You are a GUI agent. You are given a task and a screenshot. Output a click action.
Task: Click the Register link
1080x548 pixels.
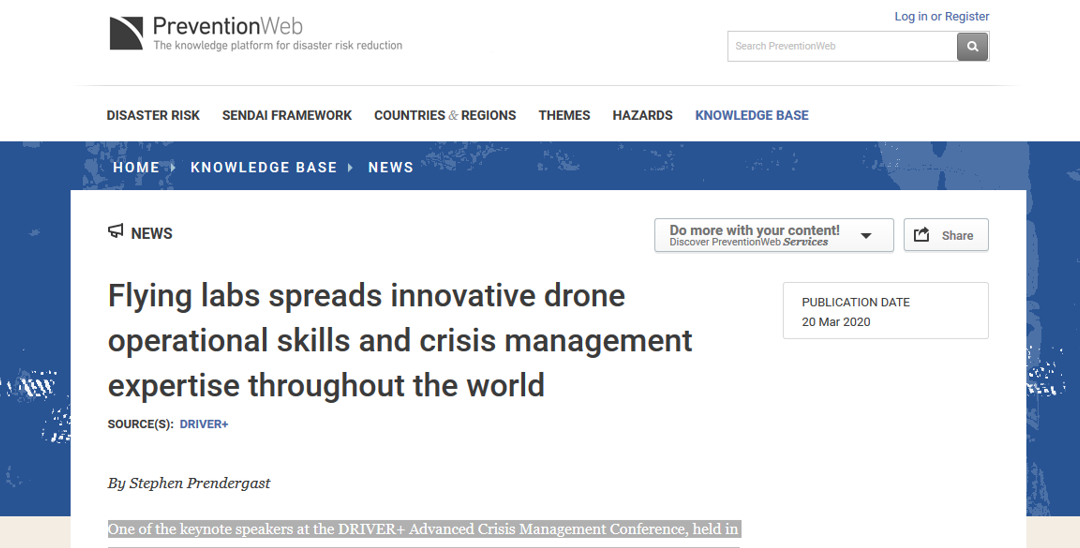(967, 16)
